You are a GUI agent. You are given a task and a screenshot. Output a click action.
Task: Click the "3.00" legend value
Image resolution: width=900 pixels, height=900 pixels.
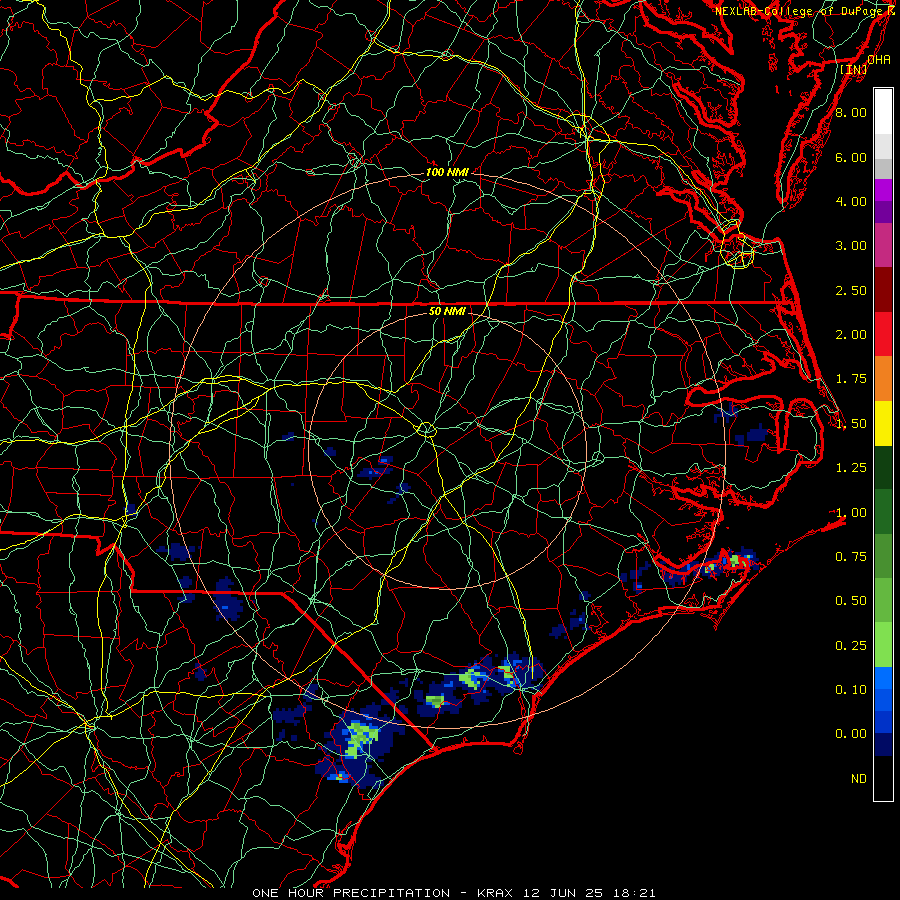coord(851,246)
